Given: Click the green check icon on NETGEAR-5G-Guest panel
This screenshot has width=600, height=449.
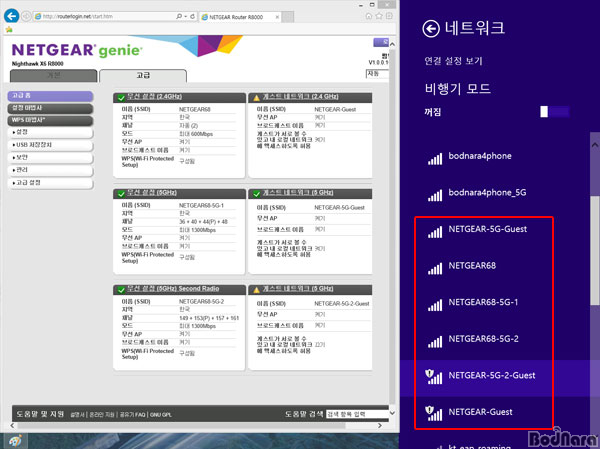Looking at the screenshot, I should pos(256,194).
